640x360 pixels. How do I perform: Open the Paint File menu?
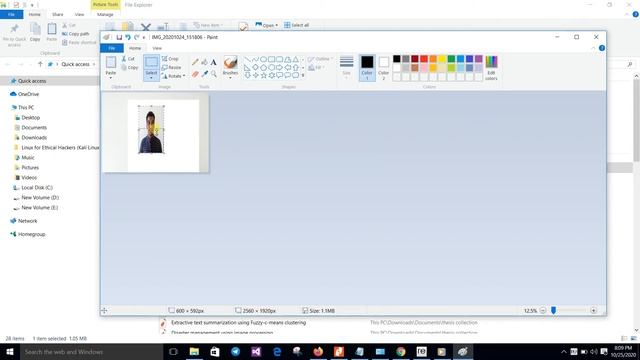click(111, 48)
